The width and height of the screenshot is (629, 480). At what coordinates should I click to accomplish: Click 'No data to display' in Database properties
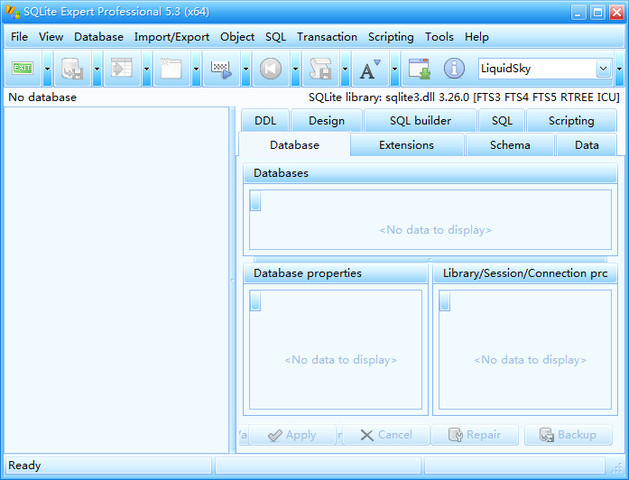pos(341,360)
